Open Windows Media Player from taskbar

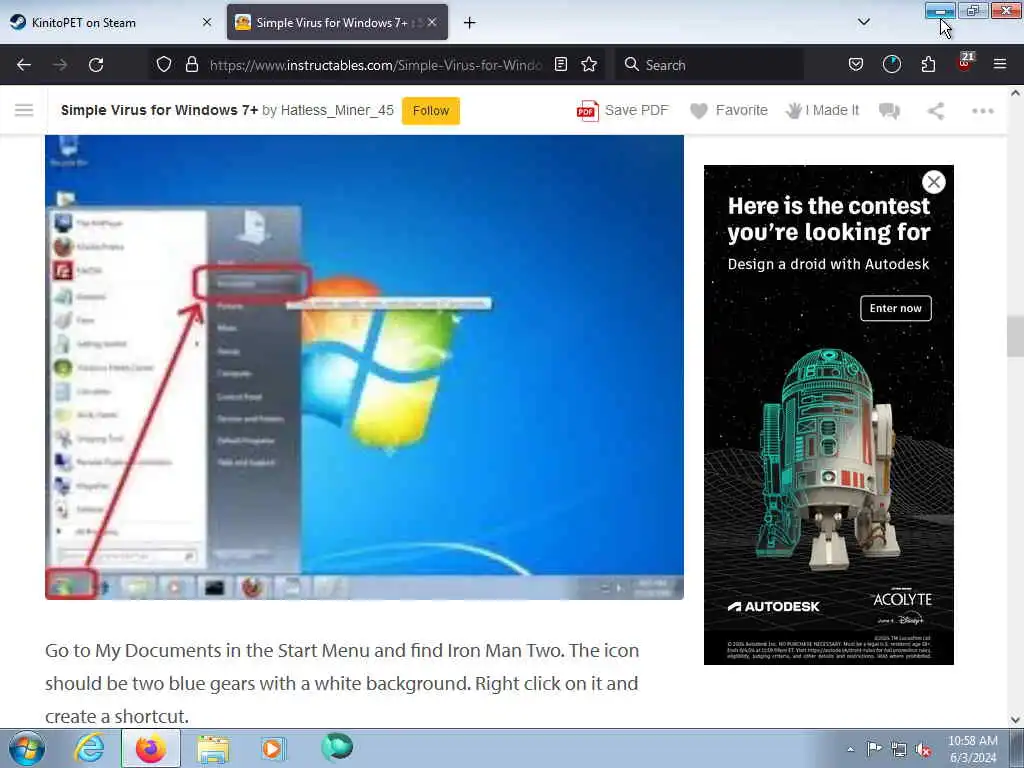click(x=273, y=748)
